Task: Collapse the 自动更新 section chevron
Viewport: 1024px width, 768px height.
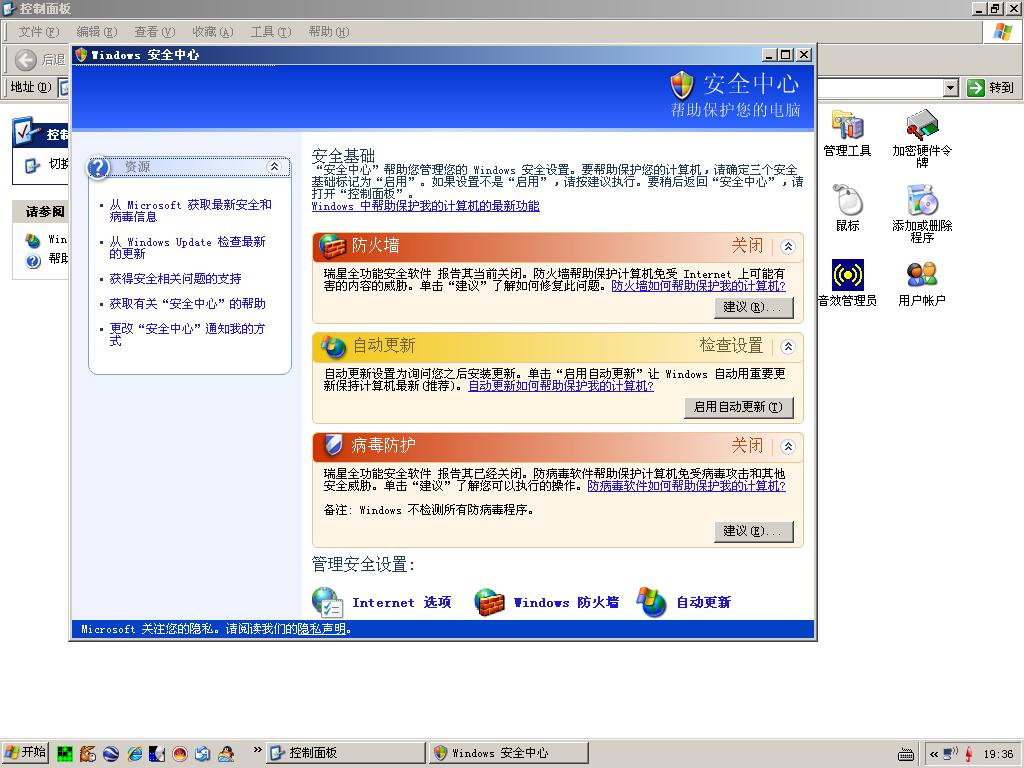Action: tap(788, 347)
